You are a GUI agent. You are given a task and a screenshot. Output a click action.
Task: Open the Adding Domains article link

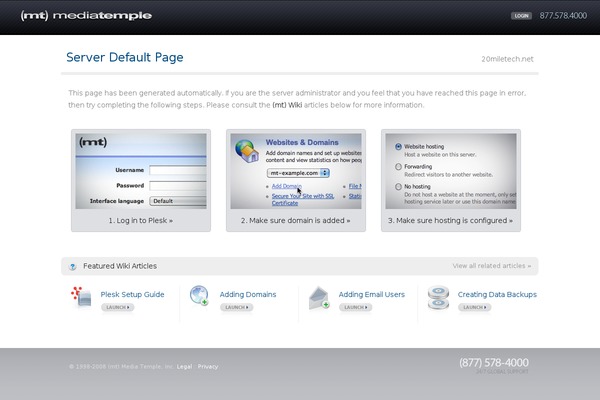coord(247,295)
